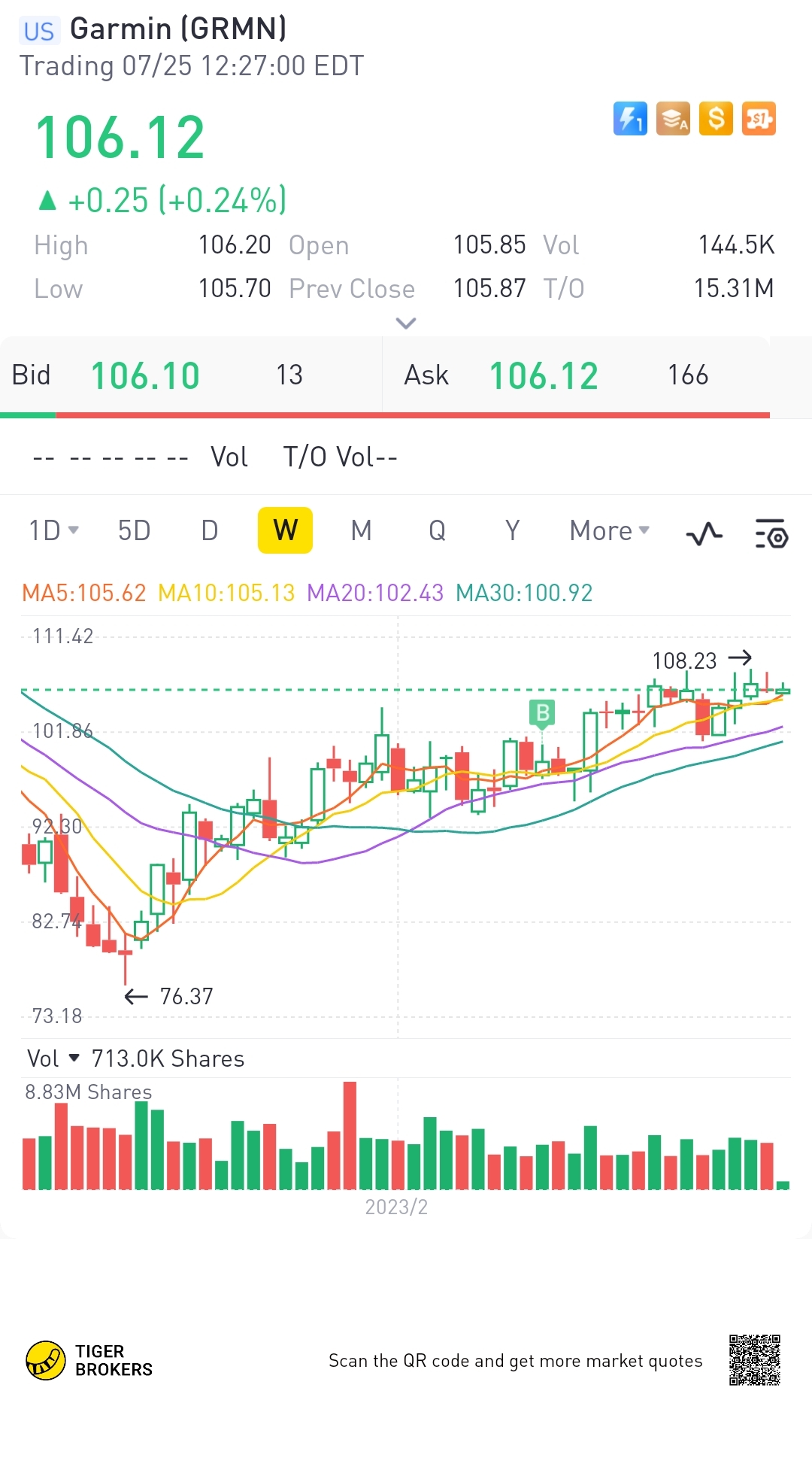Tap the blue lightning bolt icon
The width and height of the screenshot is (812, 1482).
[630, 119]
